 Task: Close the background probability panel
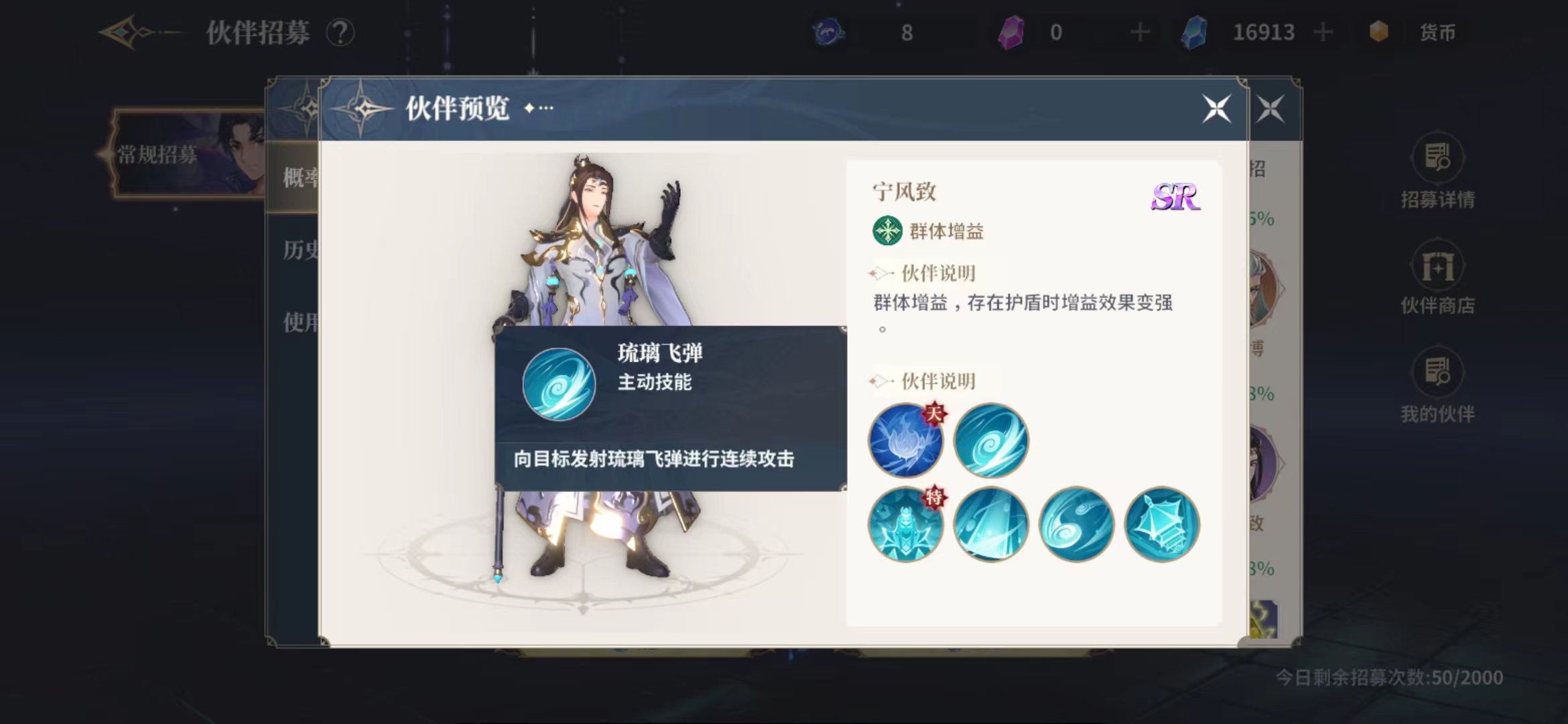[1270, 109]
